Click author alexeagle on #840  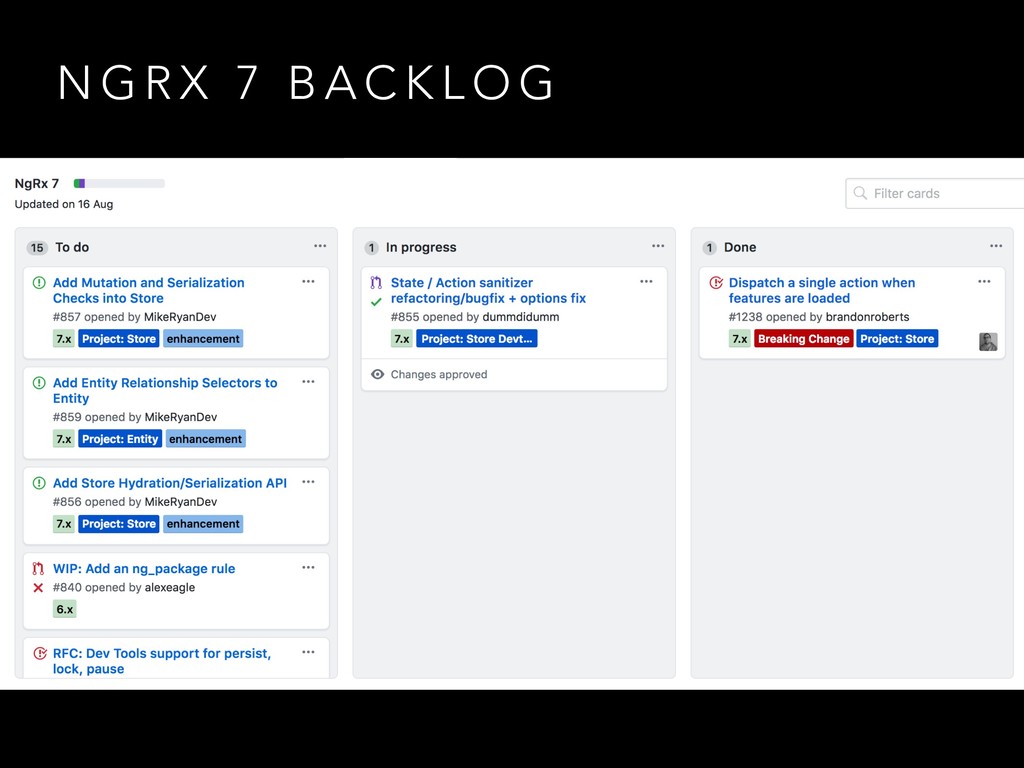point(170,587)
